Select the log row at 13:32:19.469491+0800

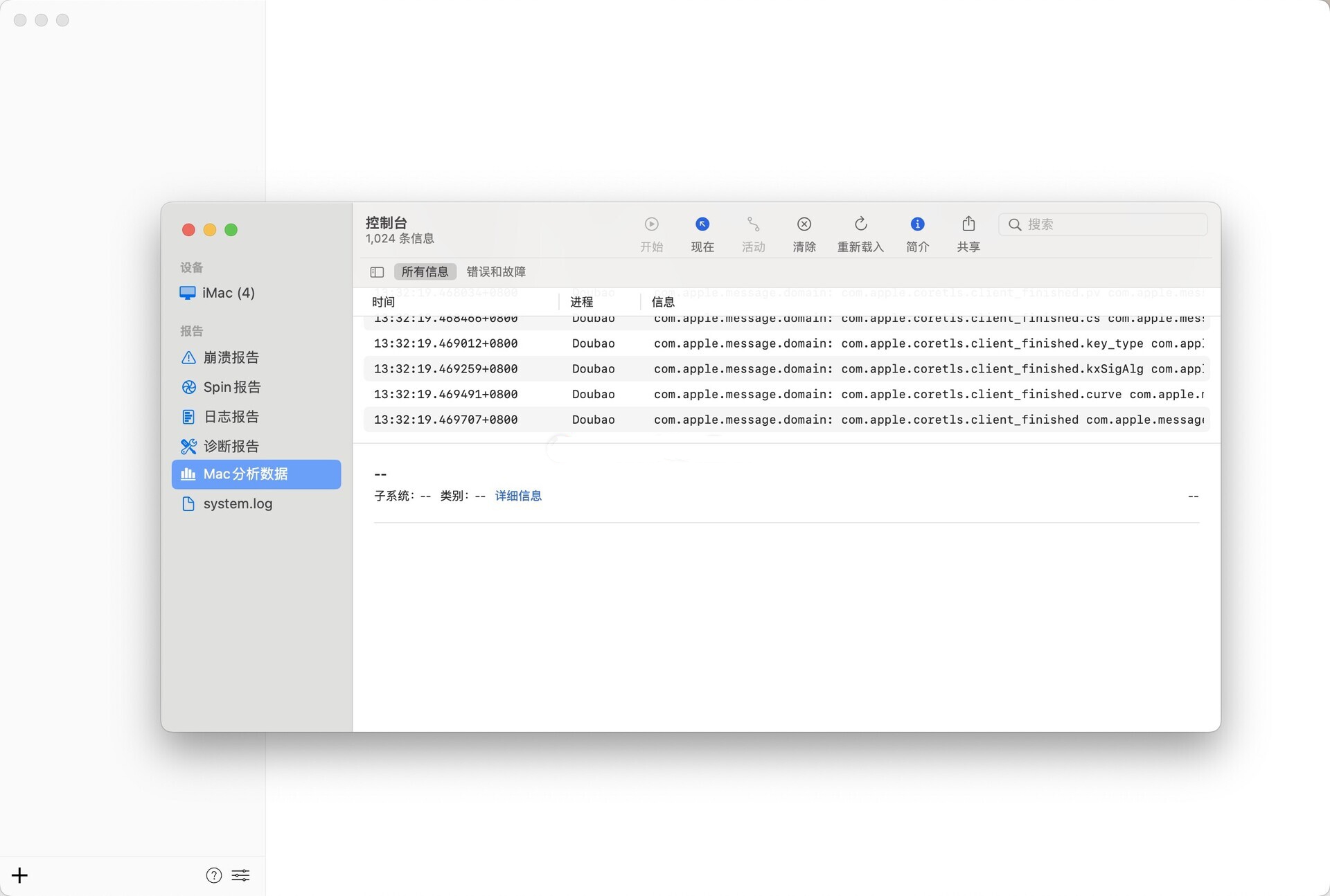click(x=786, y=395)
